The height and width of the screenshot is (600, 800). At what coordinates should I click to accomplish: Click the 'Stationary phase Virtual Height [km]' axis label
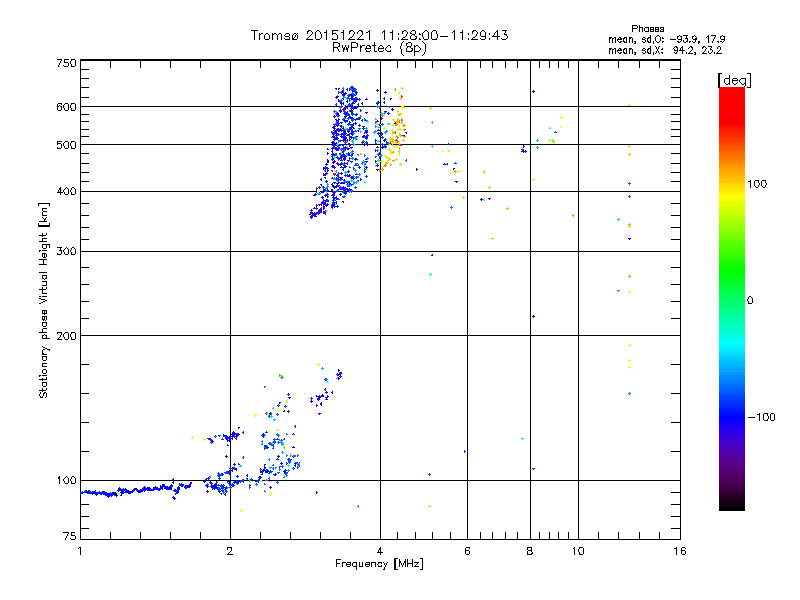click(x=43, y=300)
